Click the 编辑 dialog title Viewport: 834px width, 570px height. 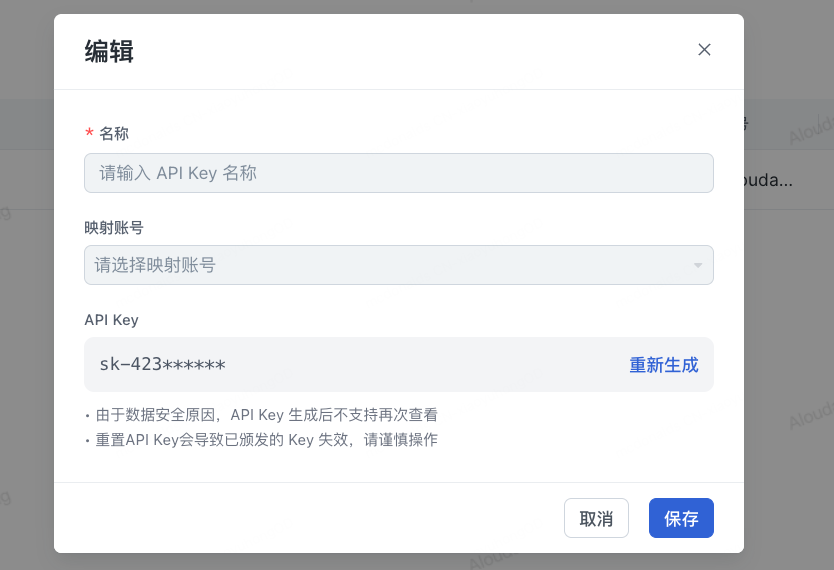(109, 52)
